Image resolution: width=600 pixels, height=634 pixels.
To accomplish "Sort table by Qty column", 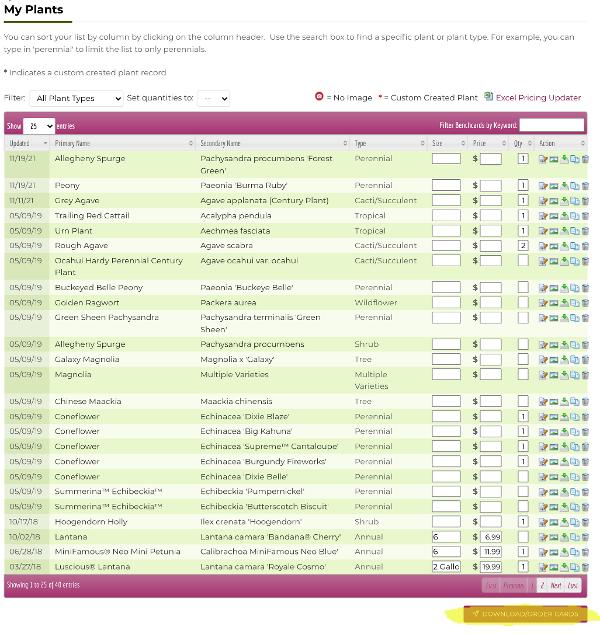I will click(x=522, y=143).
